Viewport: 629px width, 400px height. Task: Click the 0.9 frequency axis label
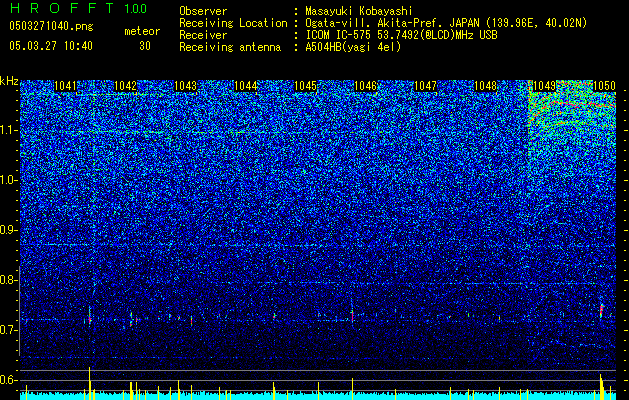click(8, 230)
